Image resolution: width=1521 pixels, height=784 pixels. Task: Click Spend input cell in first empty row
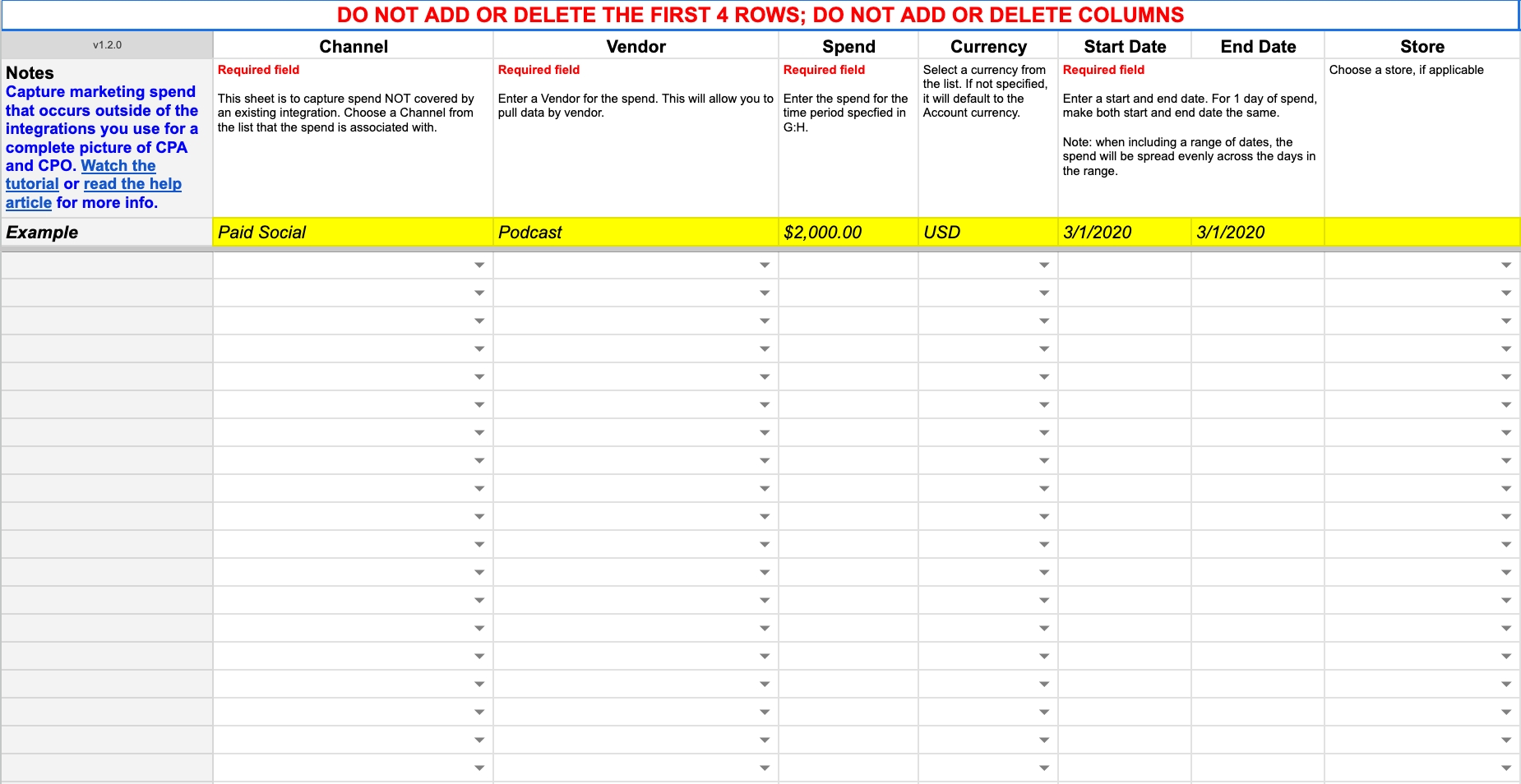point(848,265)
